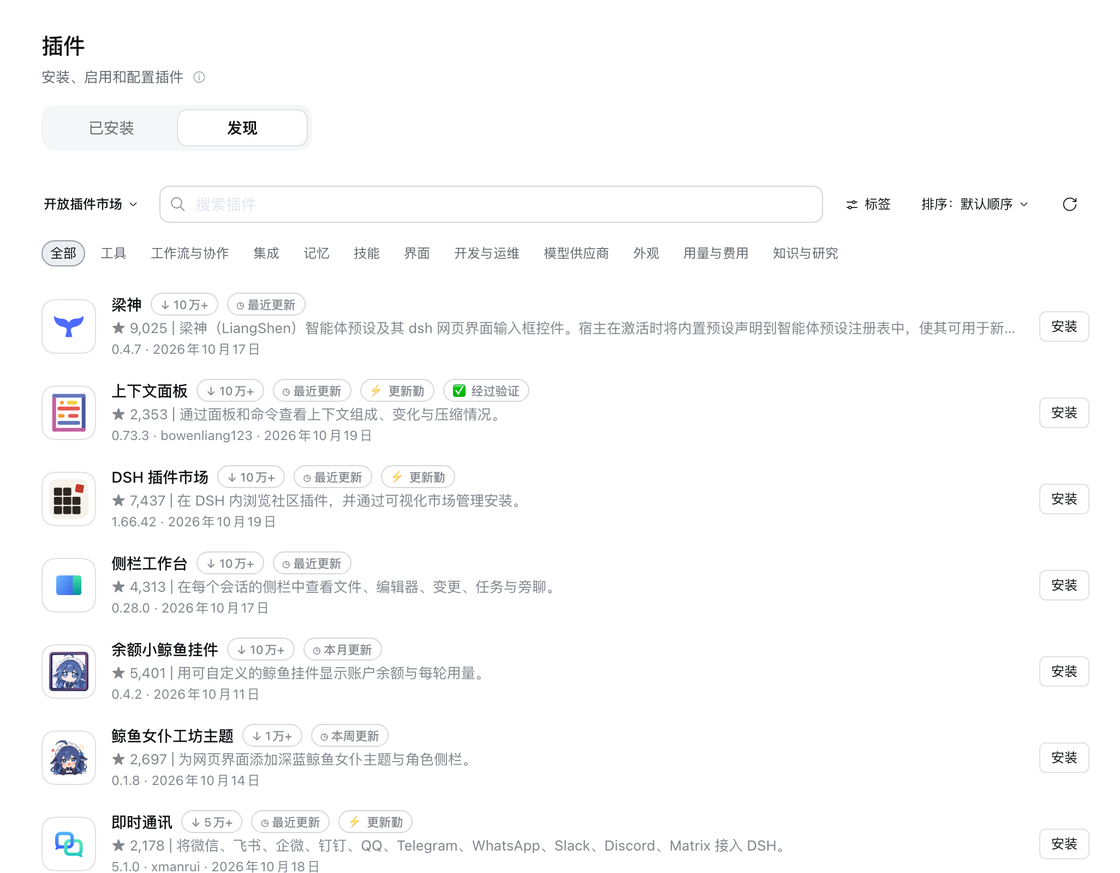Open the 余额小鲸鱼挂件 title

[165, 649]
